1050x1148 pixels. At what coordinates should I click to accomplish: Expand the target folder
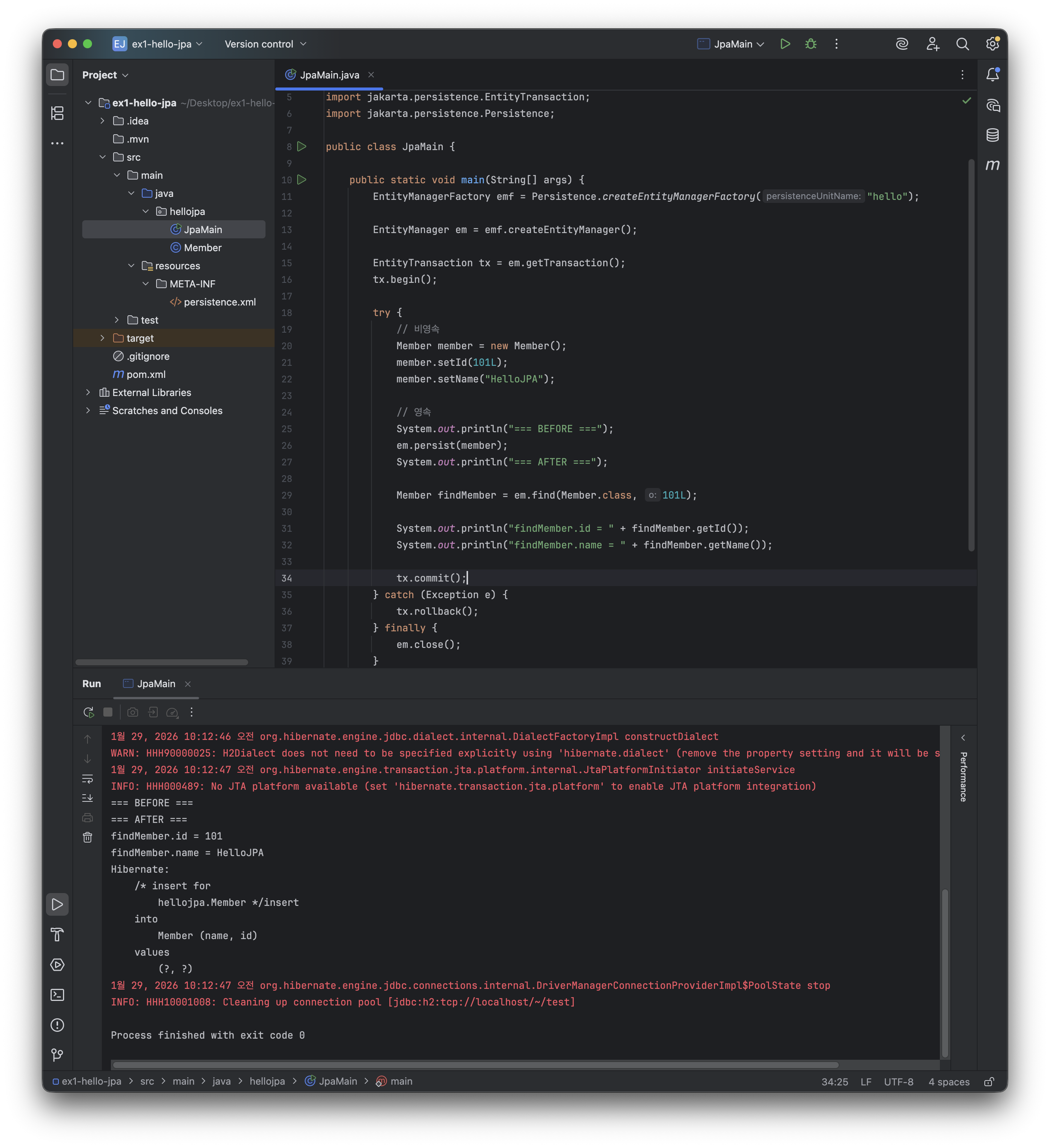(103, 338)
